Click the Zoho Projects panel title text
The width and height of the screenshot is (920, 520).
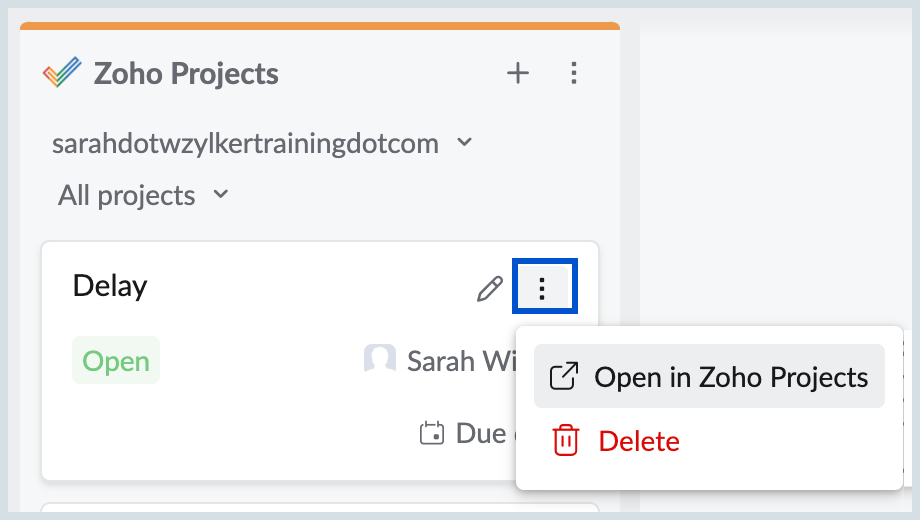[x=186, y=73]
